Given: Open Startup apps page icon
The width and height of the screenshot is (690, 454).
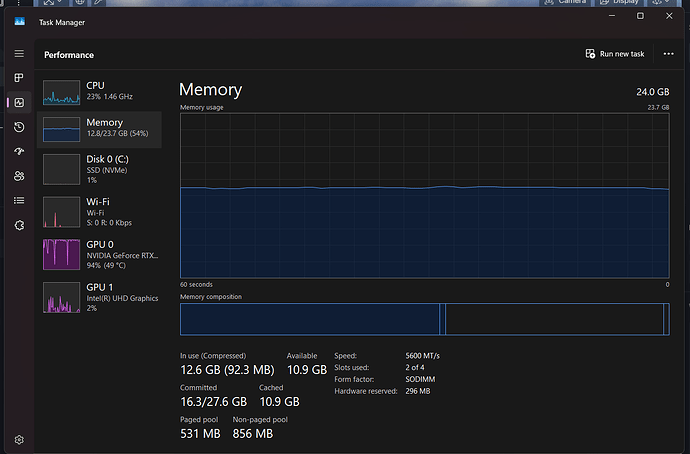Looking at the screenshot, I should (x=19, y=151).
